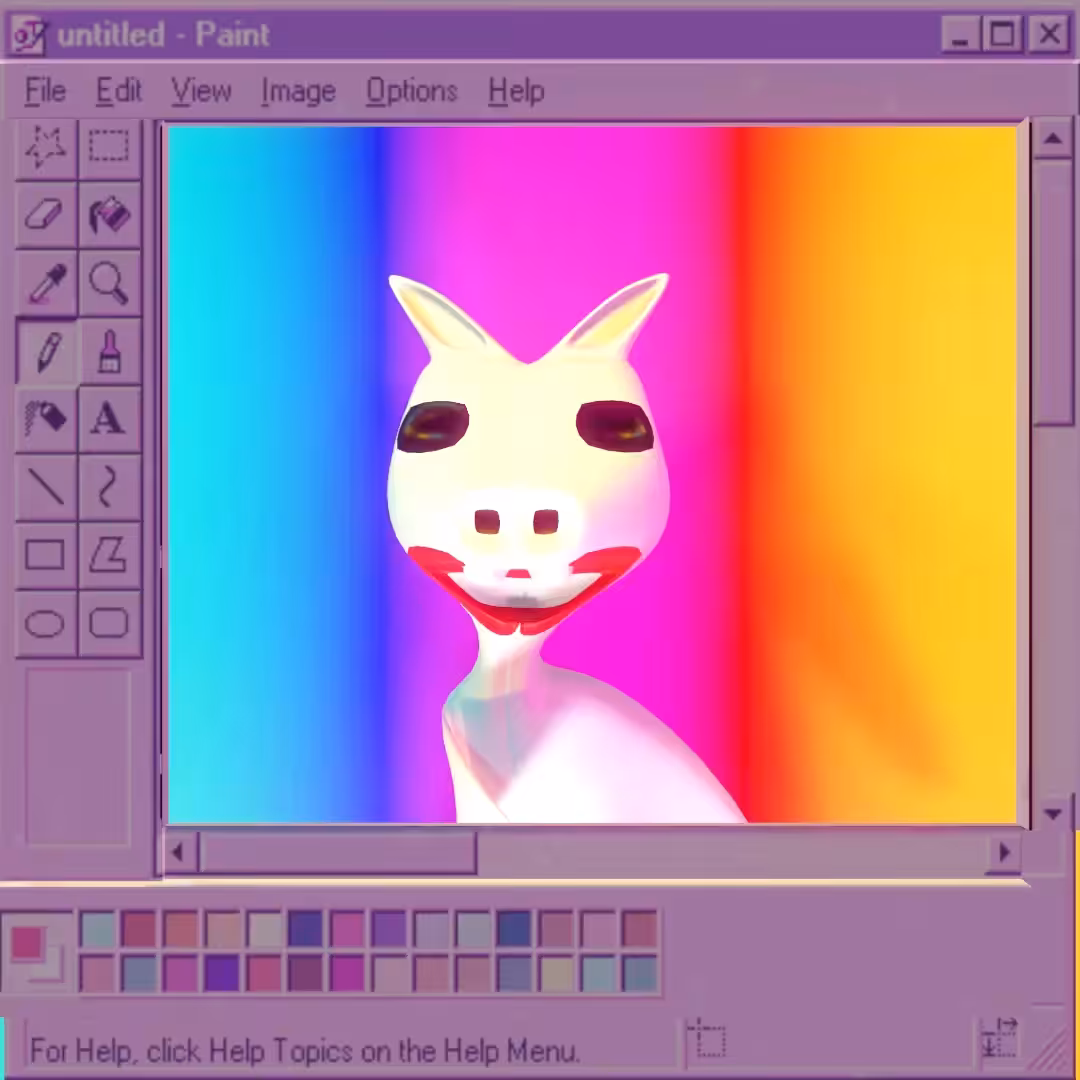This screenshot has width=1080, height=1080.
Task: Pick the last swatch in bottom palette row
Action: [x=639, y=973]
